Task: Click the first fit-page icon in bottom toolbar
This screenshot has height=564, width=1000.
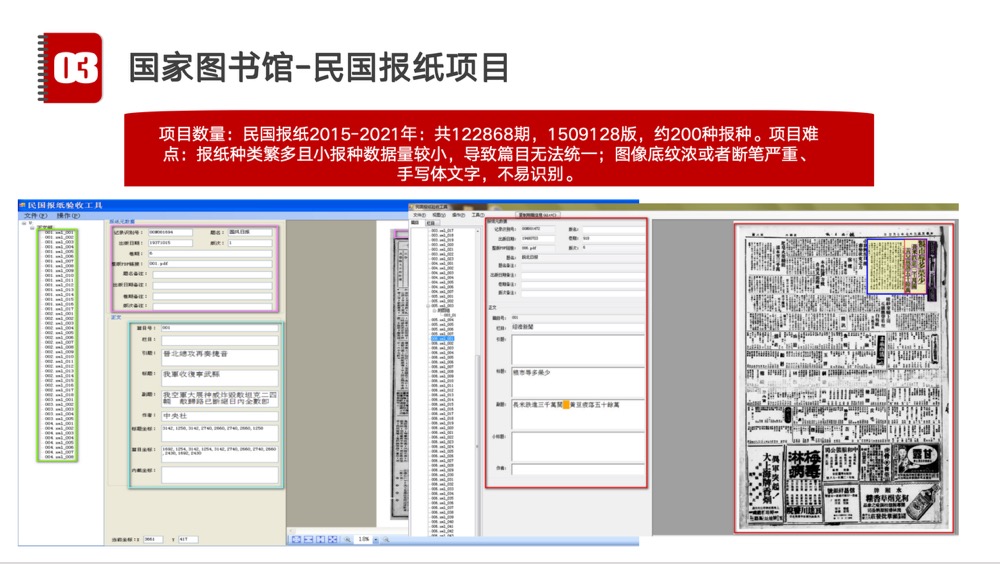Action: 297,539
